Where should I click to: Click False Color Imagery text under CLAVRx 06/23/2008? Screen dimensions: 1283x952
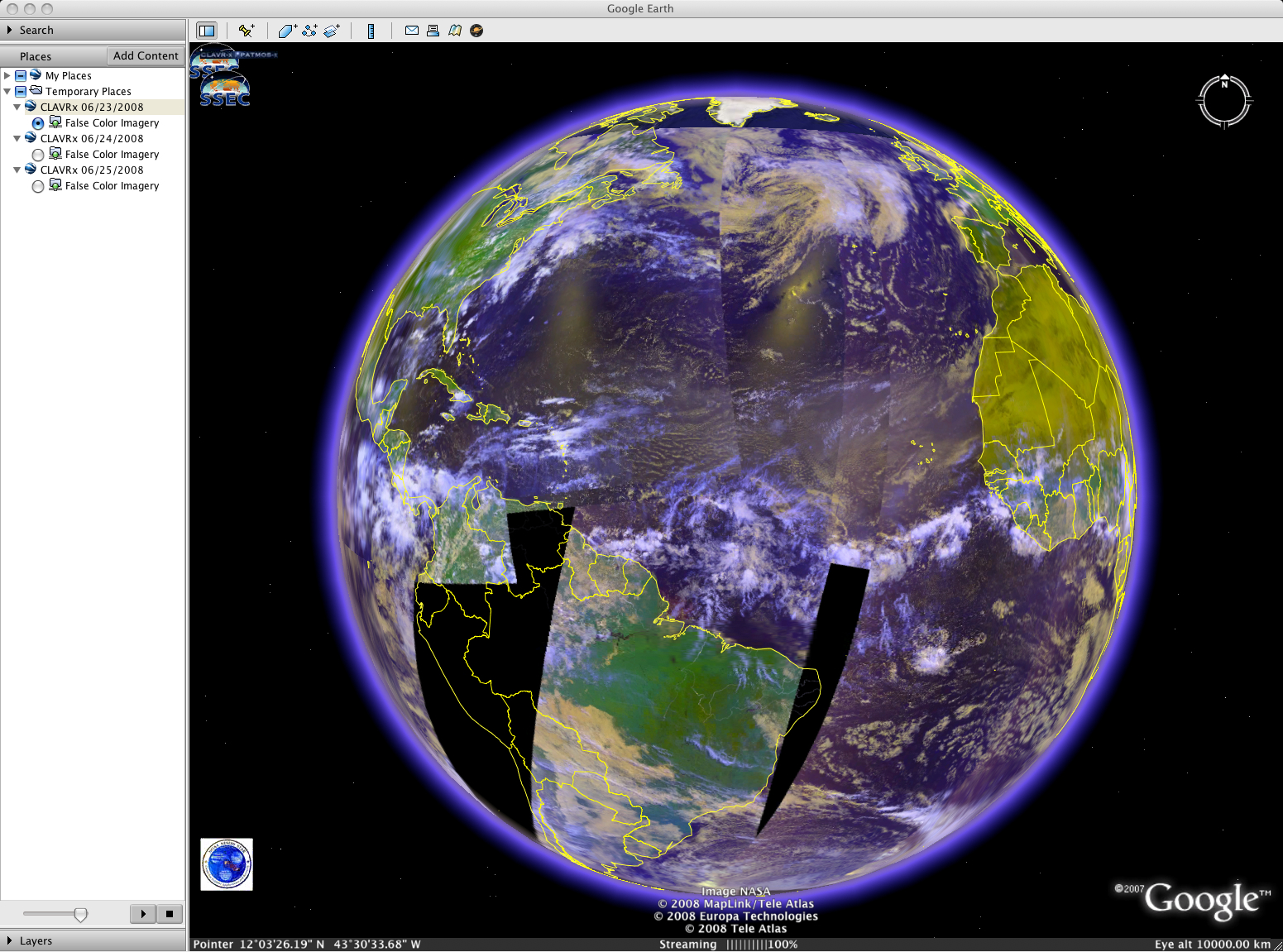pos(113,122)
